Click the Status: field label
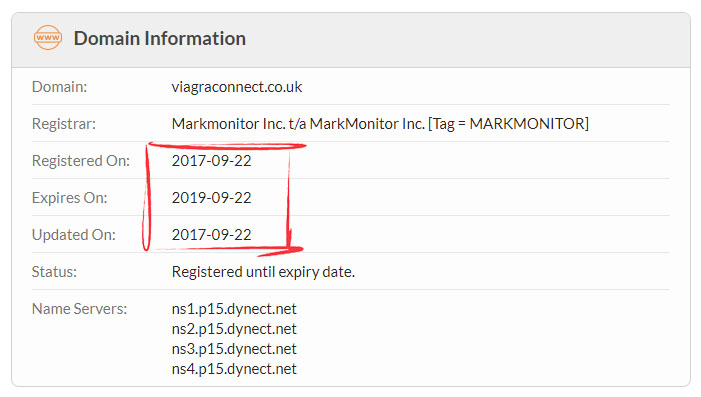701x397 pixels. 54,272
